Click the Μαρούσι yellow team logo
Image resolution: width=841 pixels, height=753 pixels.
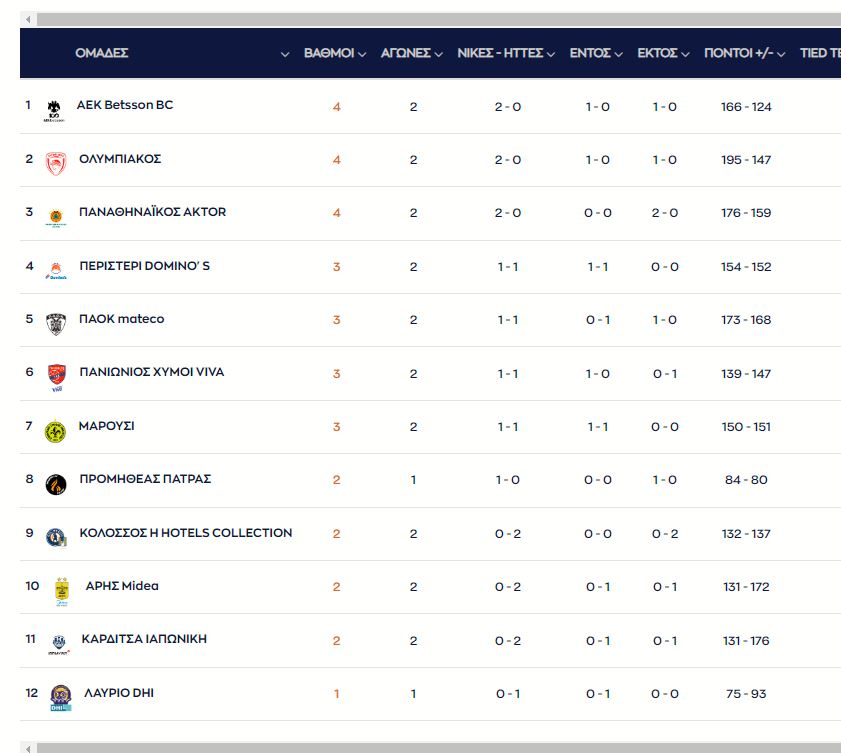tap(55, 431)
